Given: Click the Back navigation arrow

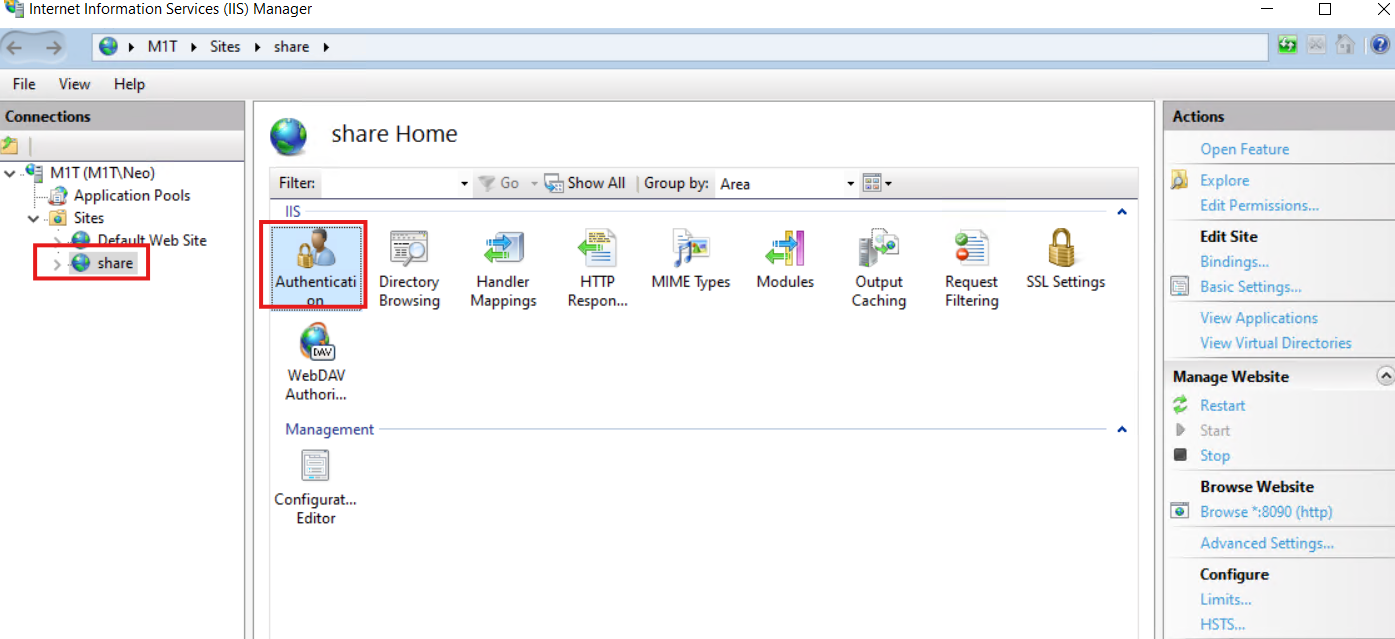Looking at the screenshot, I should 16,47.
